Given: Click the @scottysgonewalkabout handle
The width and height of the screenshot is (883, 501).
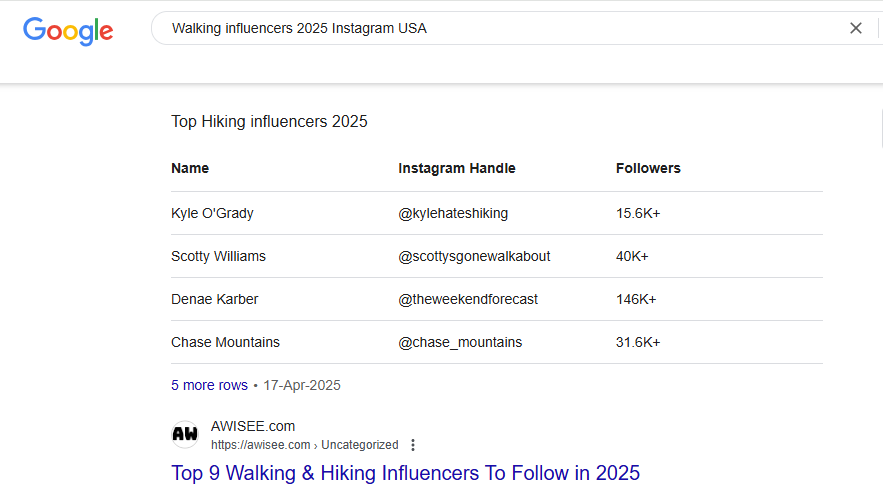Looking at the screenshot, I should click(474, 256).
